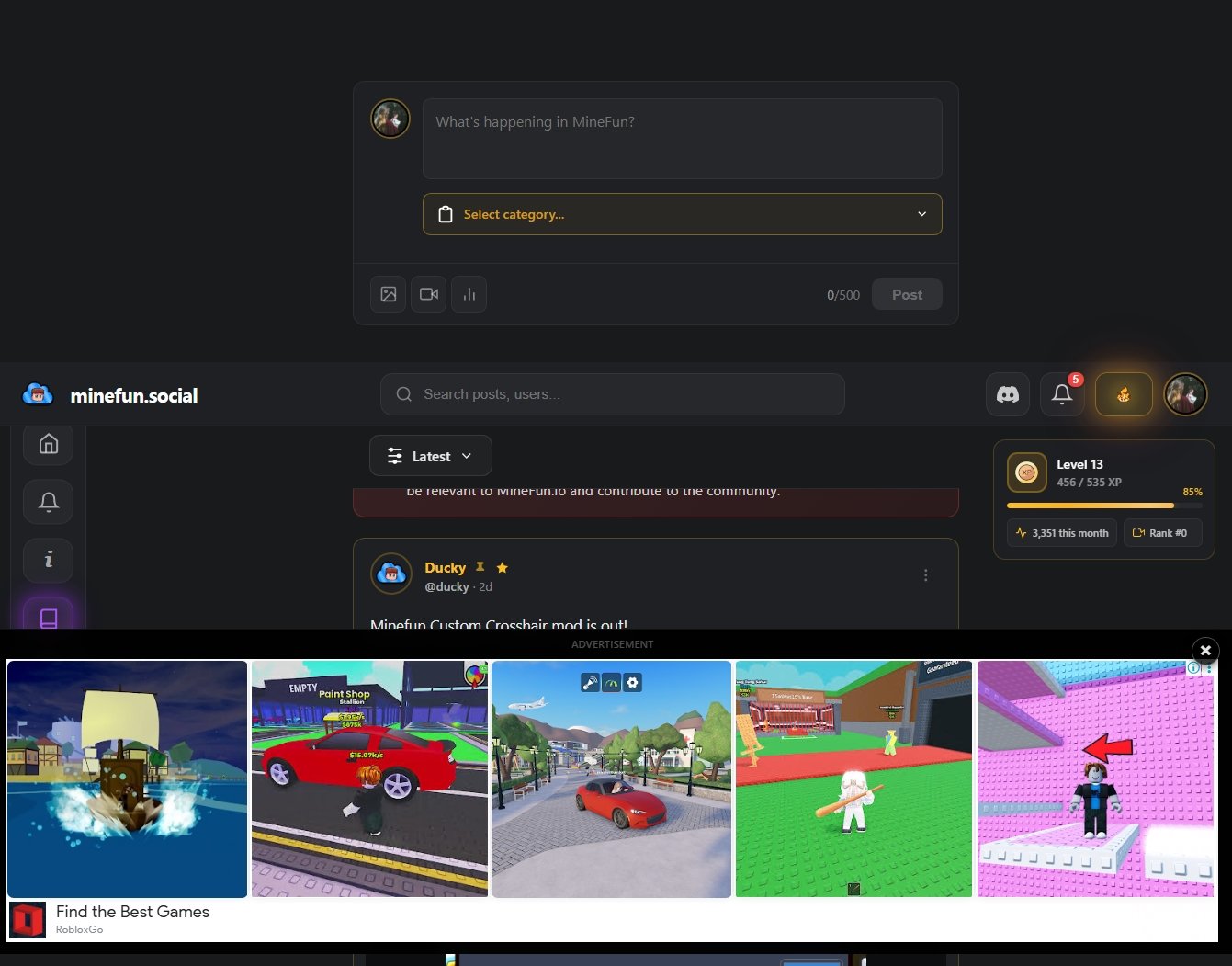Focus the Search posts, users field

pos(613,394)
